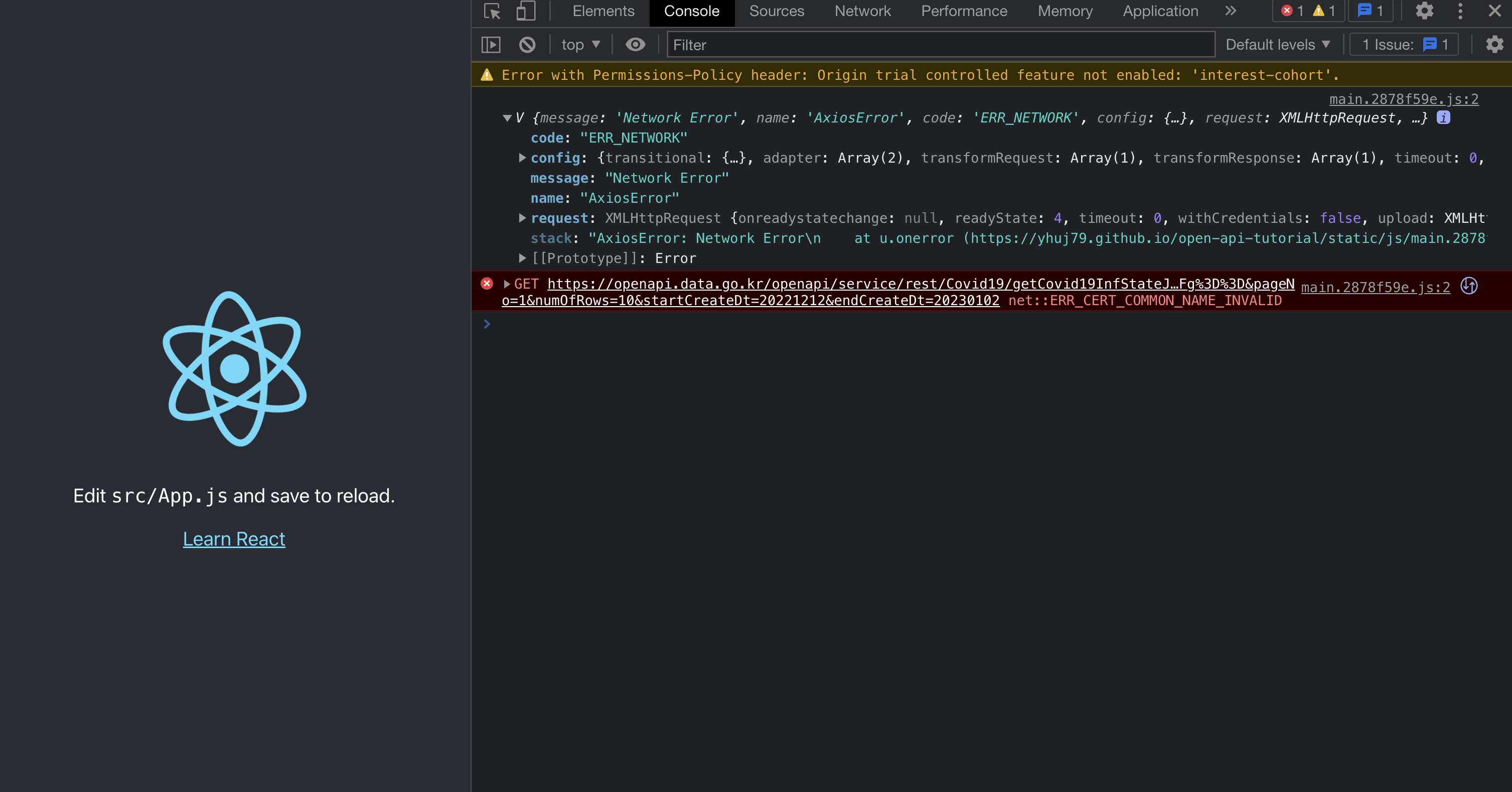Create live expression with the eye icon
This screenshot has height=792, width=1512.
pos(635,45)
